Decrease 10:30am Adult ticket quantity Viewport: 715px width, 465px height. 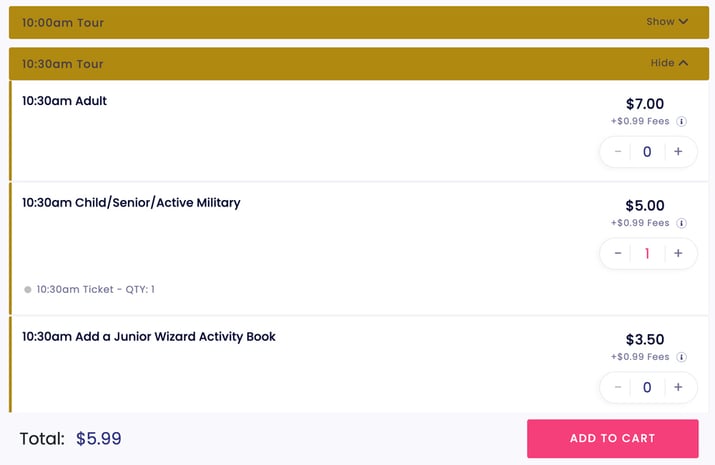(618, 151)
